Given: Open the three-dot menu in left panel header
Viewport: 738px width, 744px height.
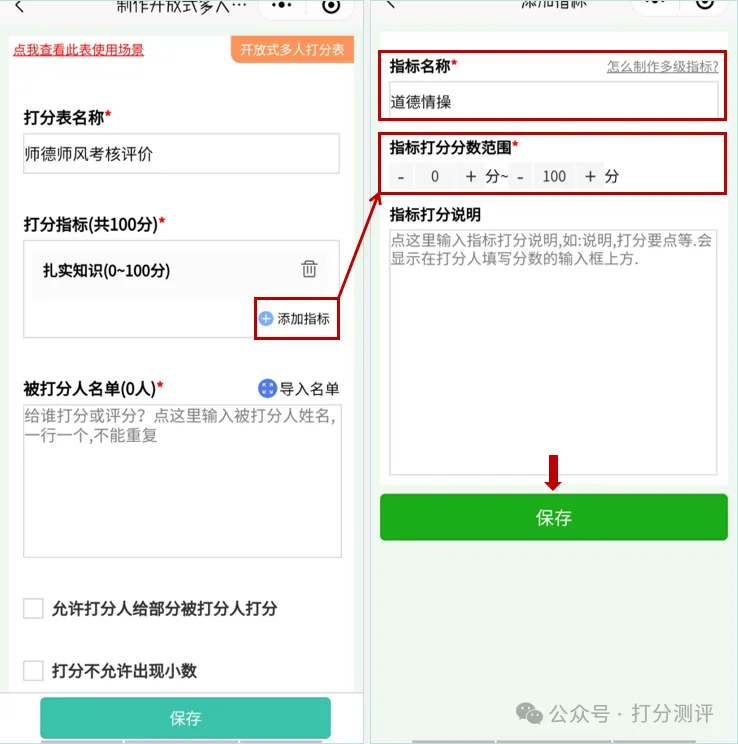Looking at the screenshot, I should 282,5.
